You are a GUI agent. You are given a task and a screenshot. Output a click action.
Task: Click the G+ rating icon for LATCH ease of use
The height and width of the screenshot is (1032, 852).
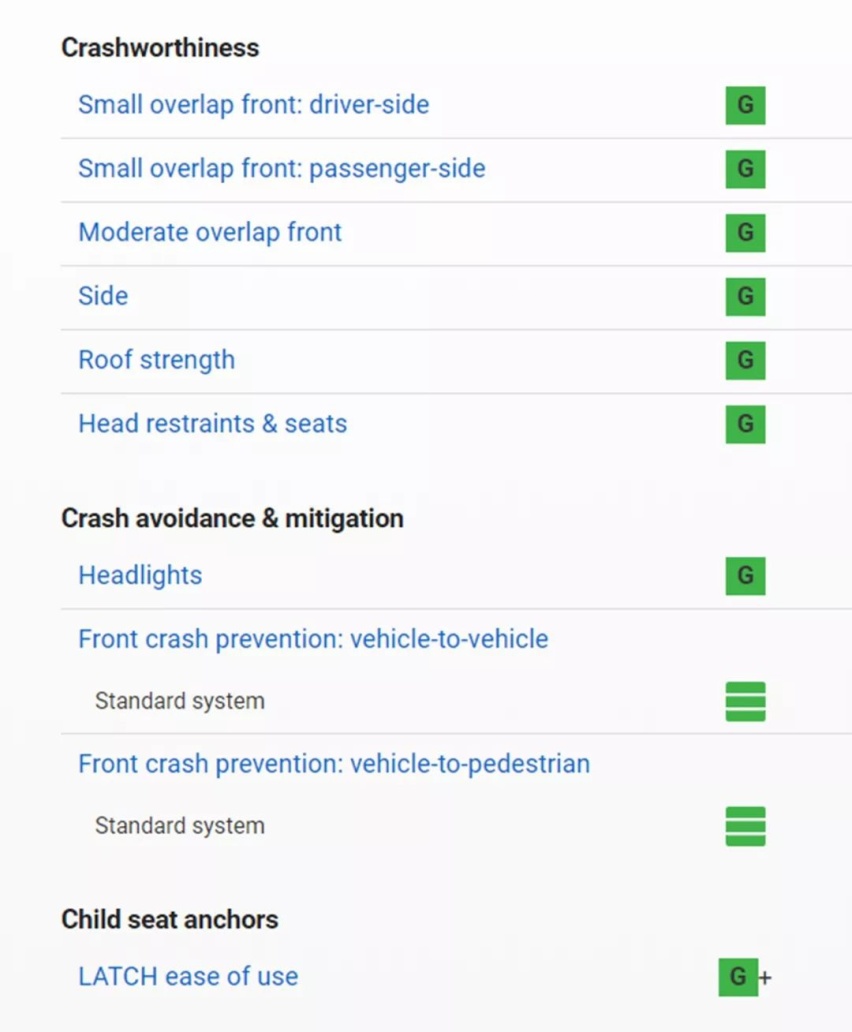click(745, 977)
